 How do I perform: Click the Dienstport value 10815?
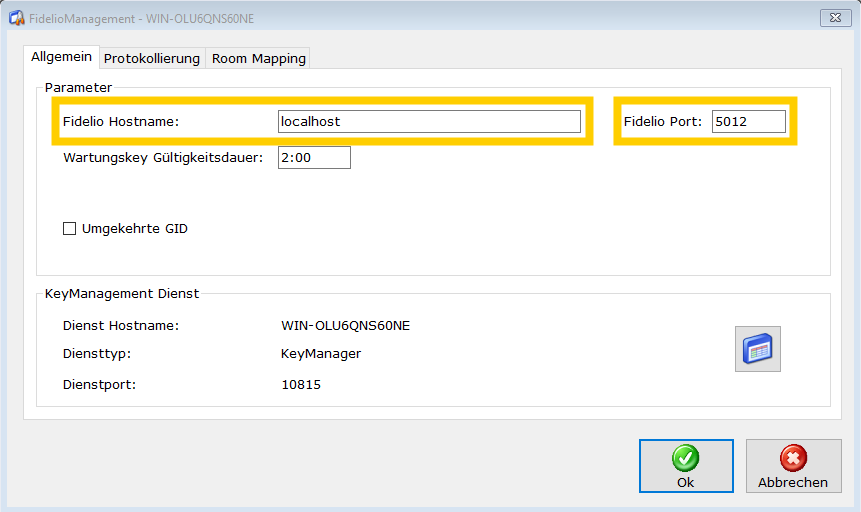[301, 384]
